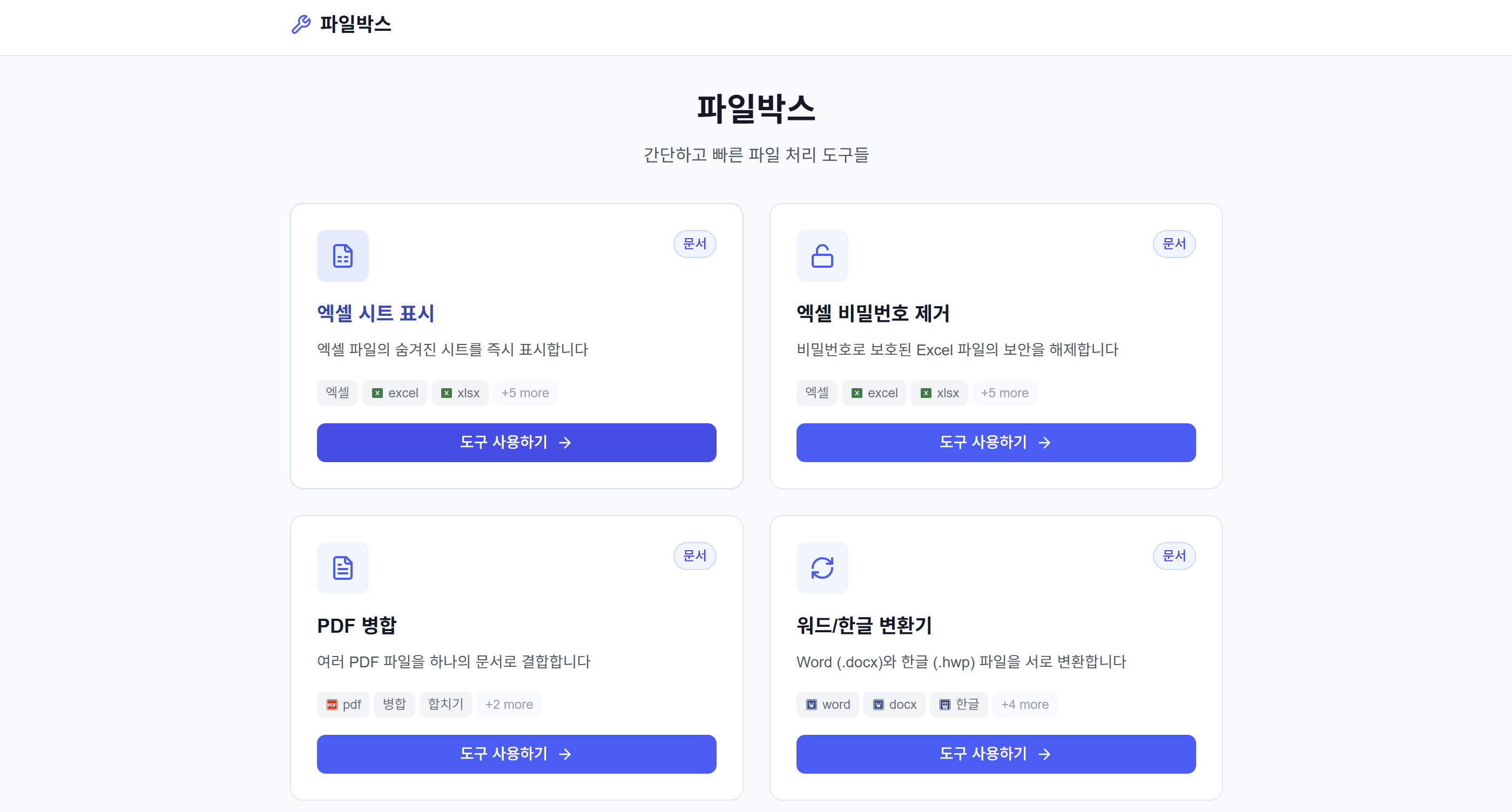The height and width of the screenshot is (812, 1512).
Task: Click the red PDF icon in pdf tag
Action: [x=332, y=705]
